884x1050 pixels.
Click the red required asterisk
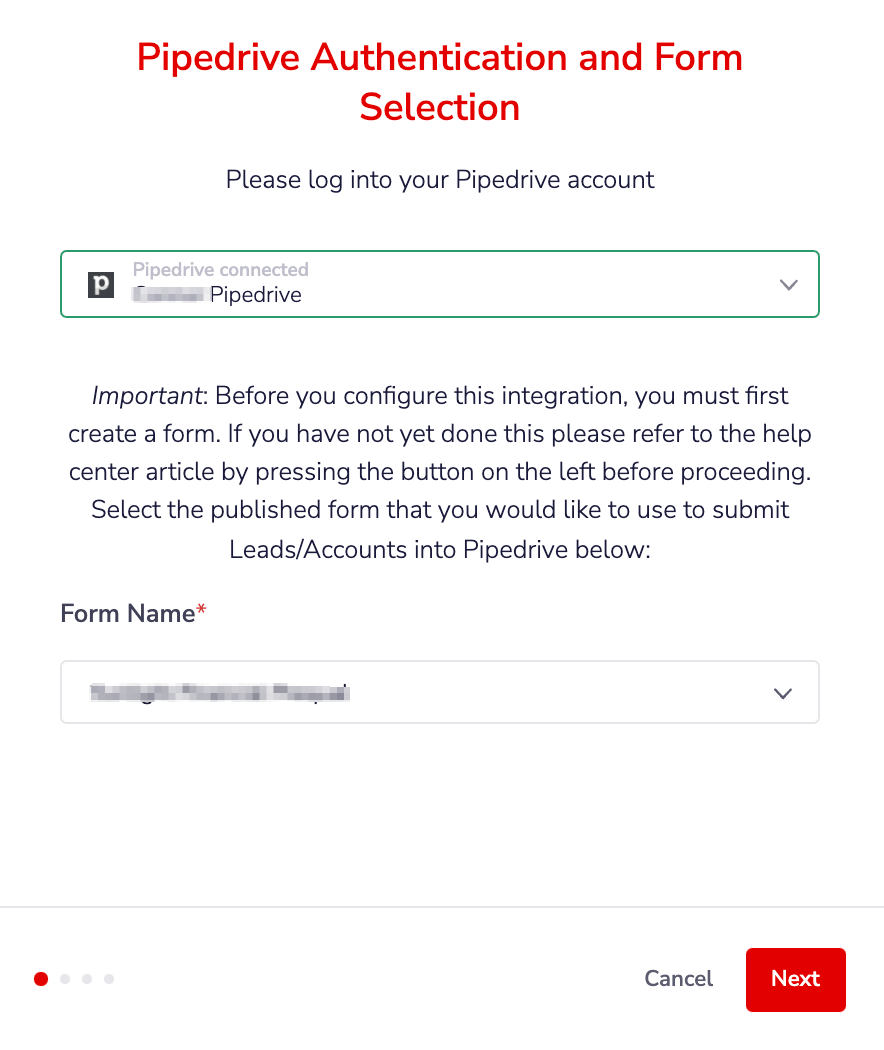201,609
